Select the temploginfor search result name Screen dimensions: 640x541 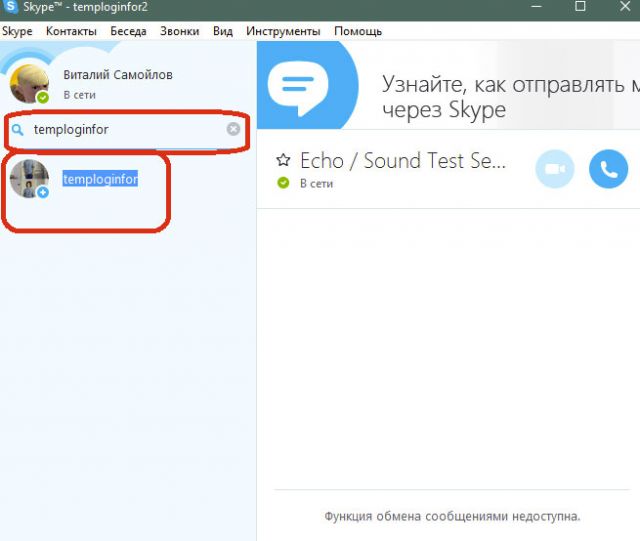tap(100, 179)
